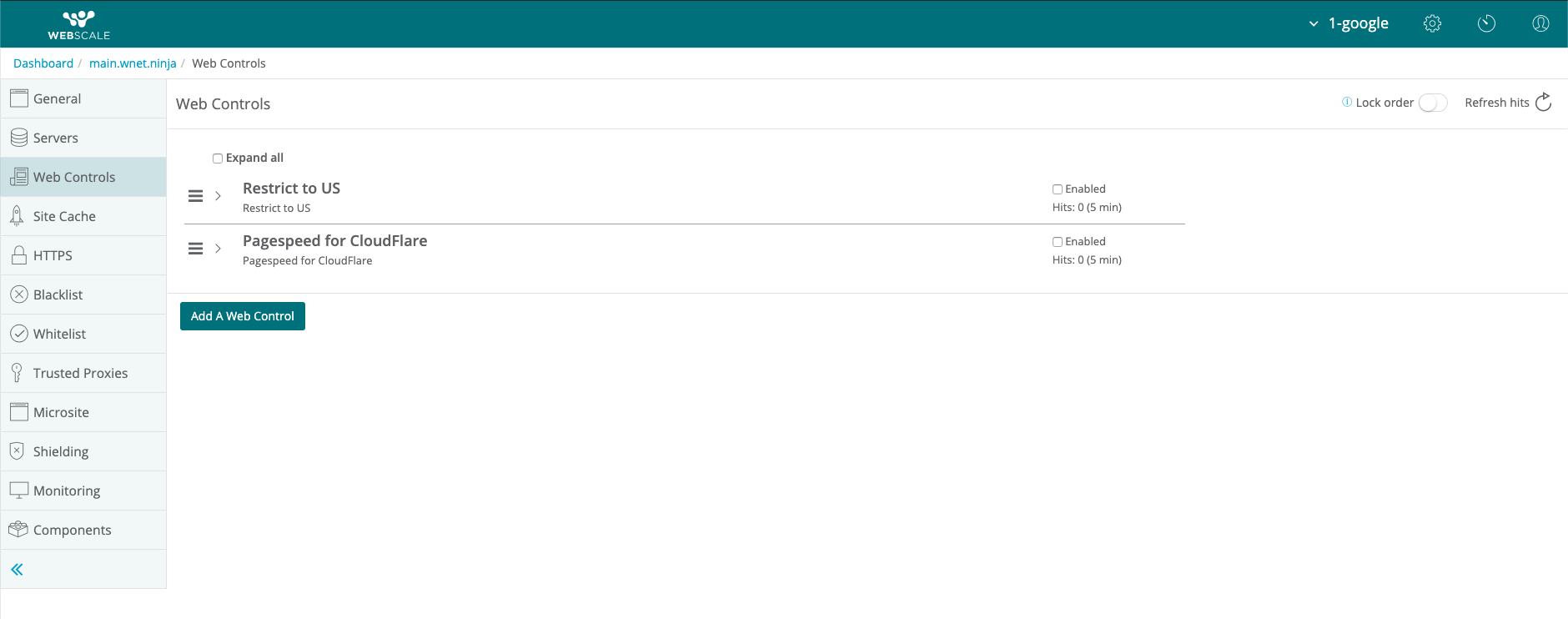Toggle the Lock order switch
This screenshot has height=619, width=1568.
pos(1432,103)
